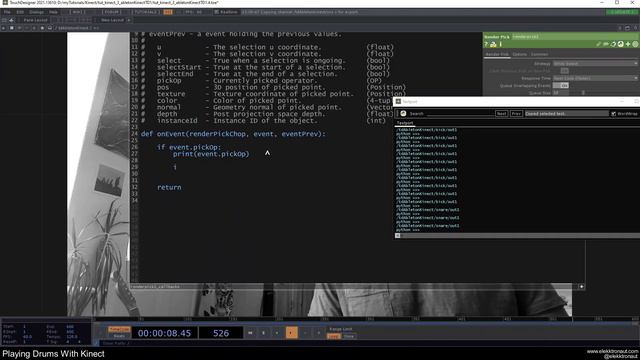
Task: Click the plus custom parameters icon
Action: 628,44
